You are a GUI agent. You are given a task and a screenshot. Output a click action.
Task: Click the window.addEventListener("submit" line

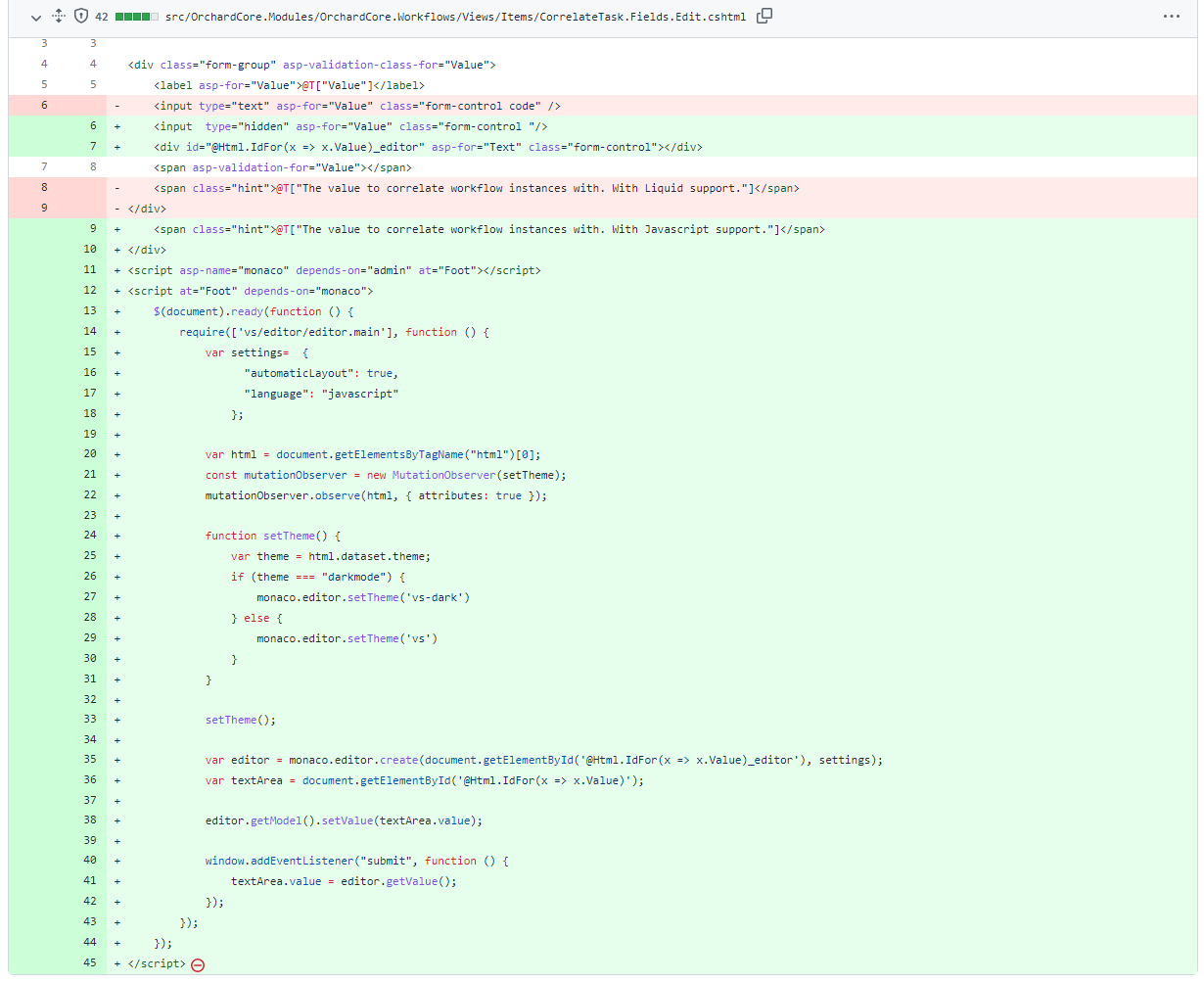(x=603, y=861)
